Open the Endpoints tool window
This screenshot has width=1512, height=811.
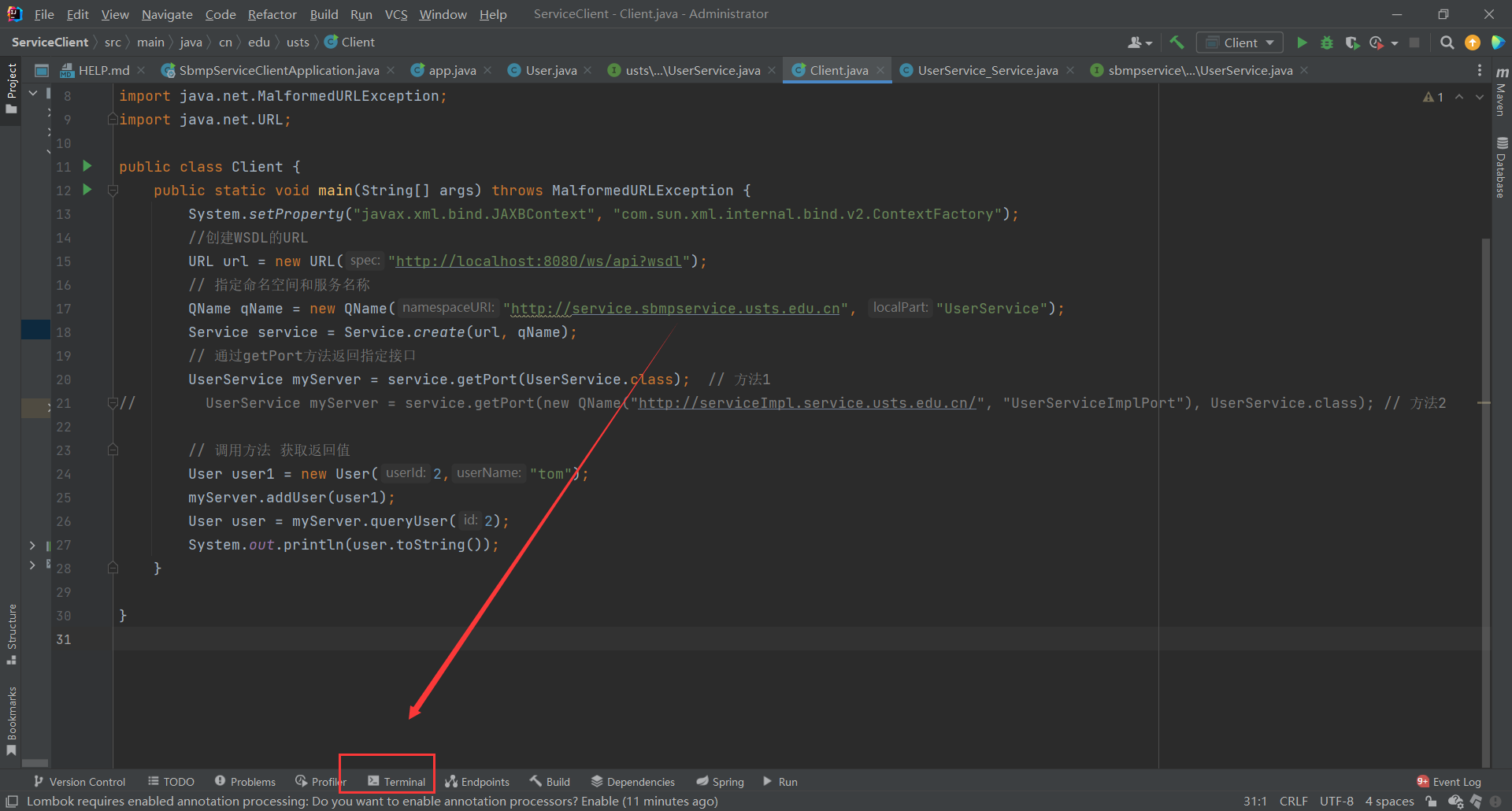point(477,782)
